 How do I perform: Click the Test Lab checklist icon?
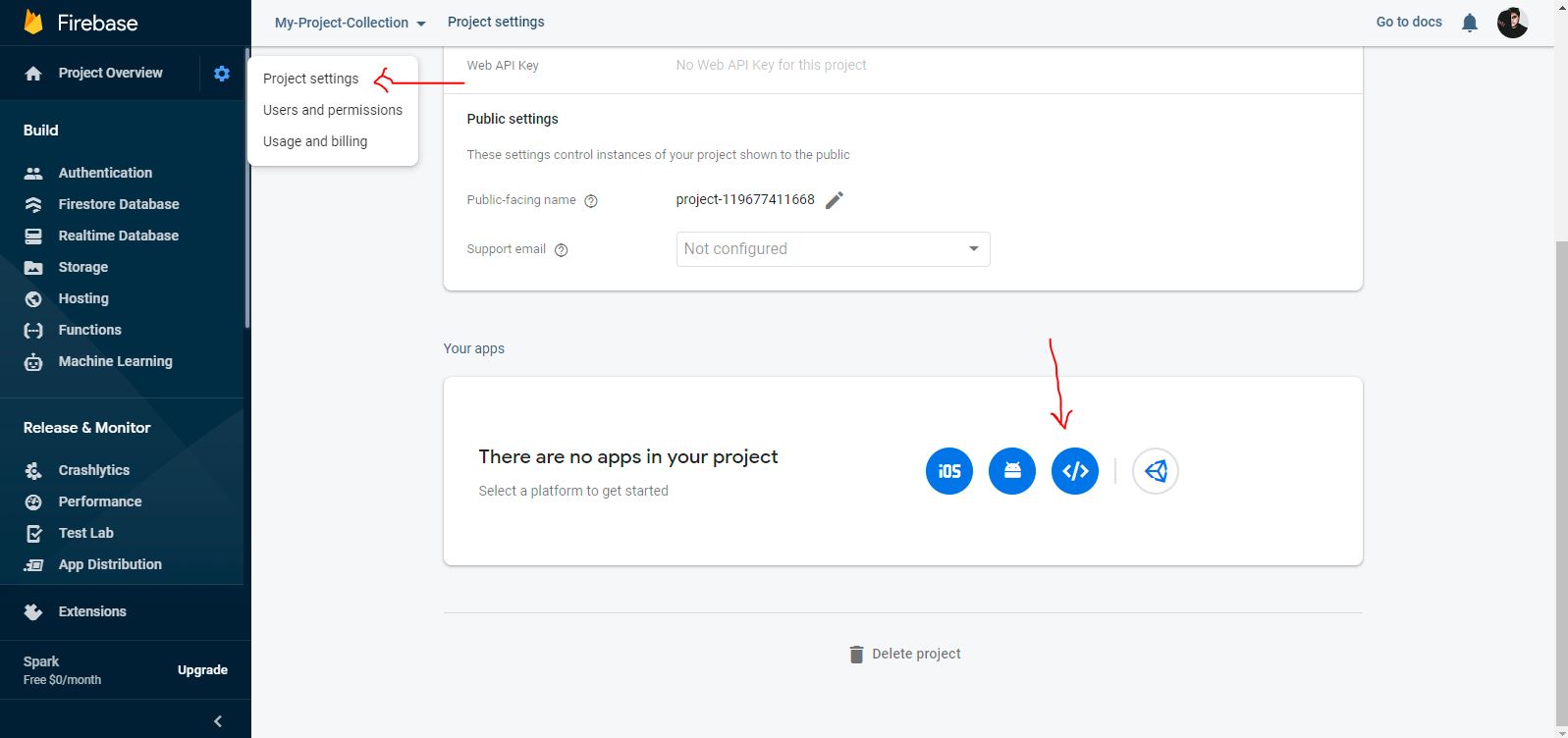click(33, 534)
